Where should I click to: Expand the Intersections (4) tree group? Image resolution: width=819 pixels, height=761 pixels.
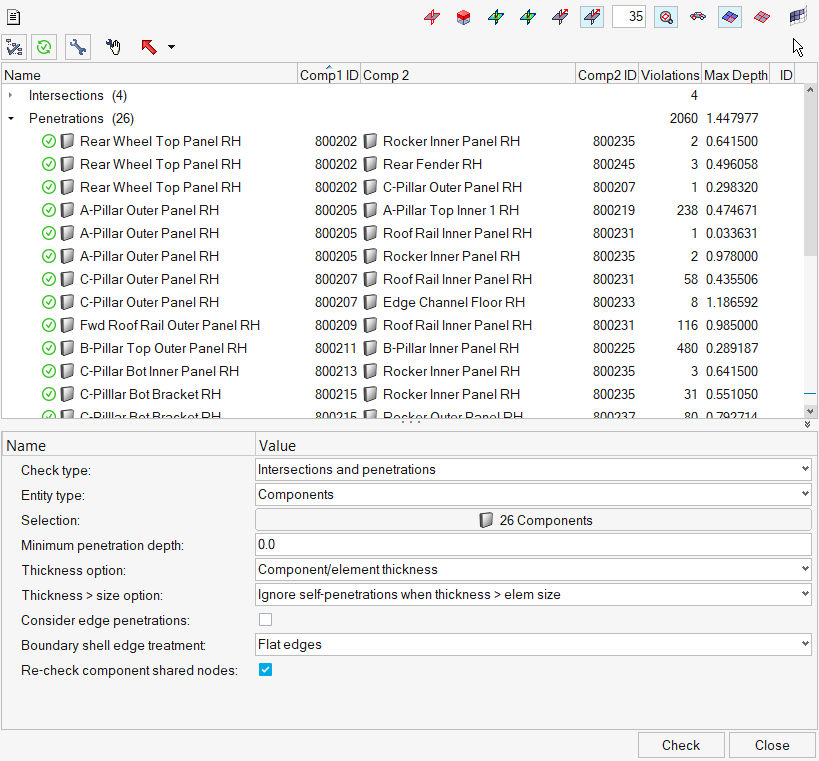coord(11,96)
